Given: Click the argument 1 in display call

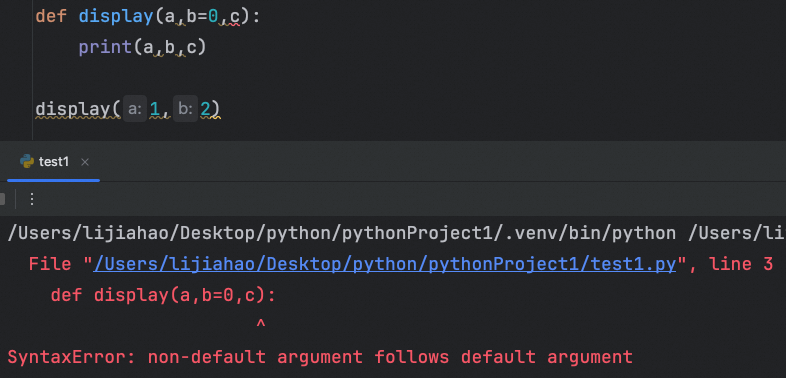Looking at the screenshot, I should point(154,109).
